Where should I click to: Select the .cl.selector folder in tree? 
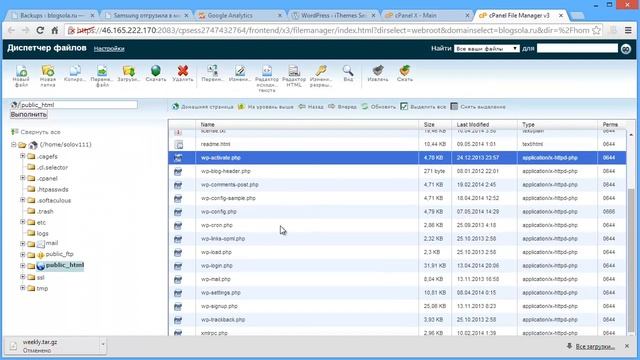(x=52, y=167)
